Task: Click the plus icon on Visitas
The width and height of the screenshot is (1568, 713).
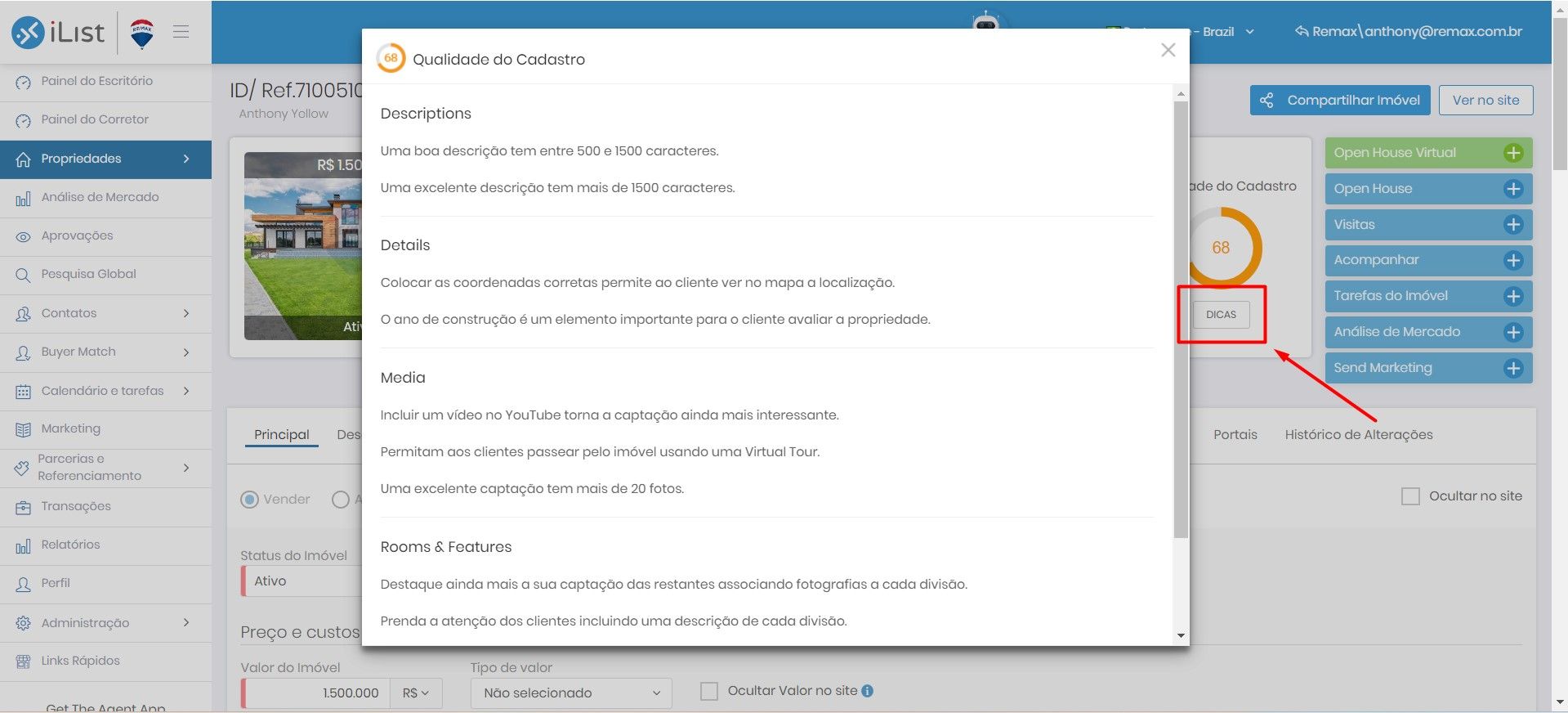Action: coord(1513,225)
